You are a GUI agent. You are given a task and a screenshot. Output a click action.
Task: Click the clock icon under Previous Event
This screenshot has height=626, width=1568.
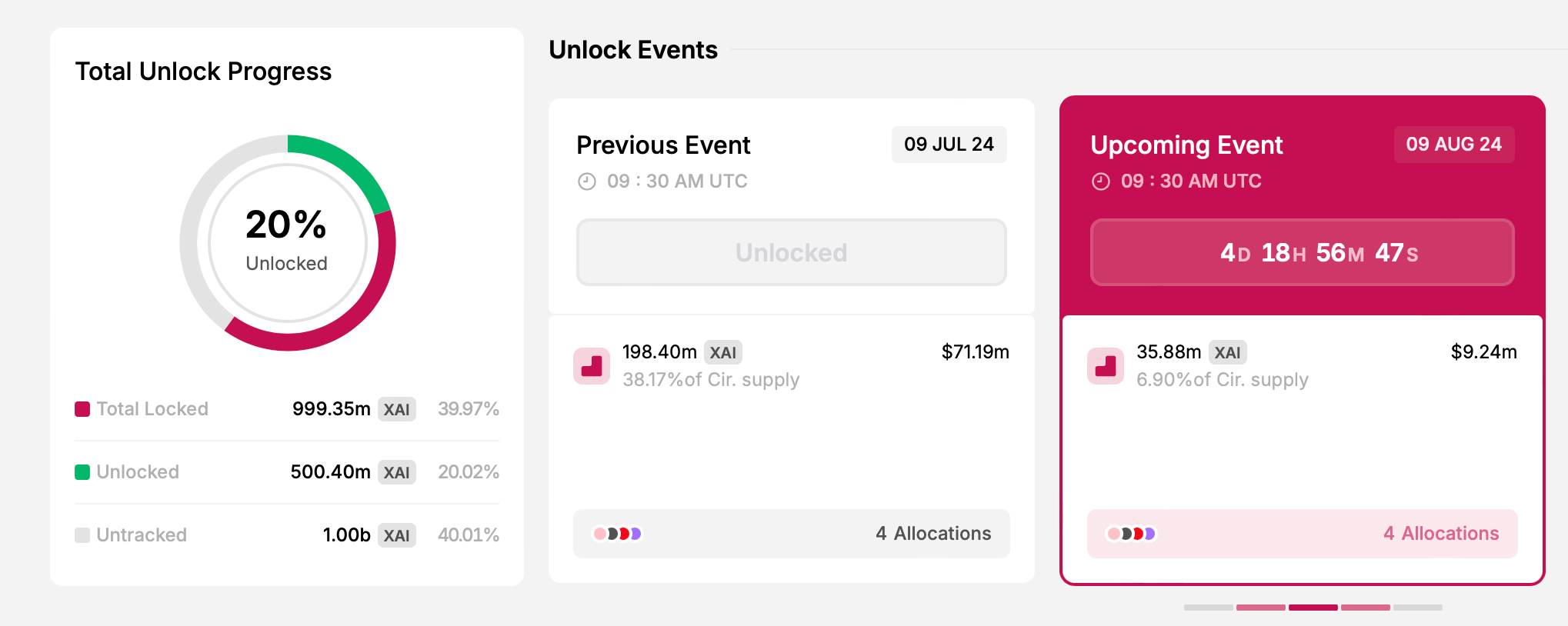click(587, 181)
